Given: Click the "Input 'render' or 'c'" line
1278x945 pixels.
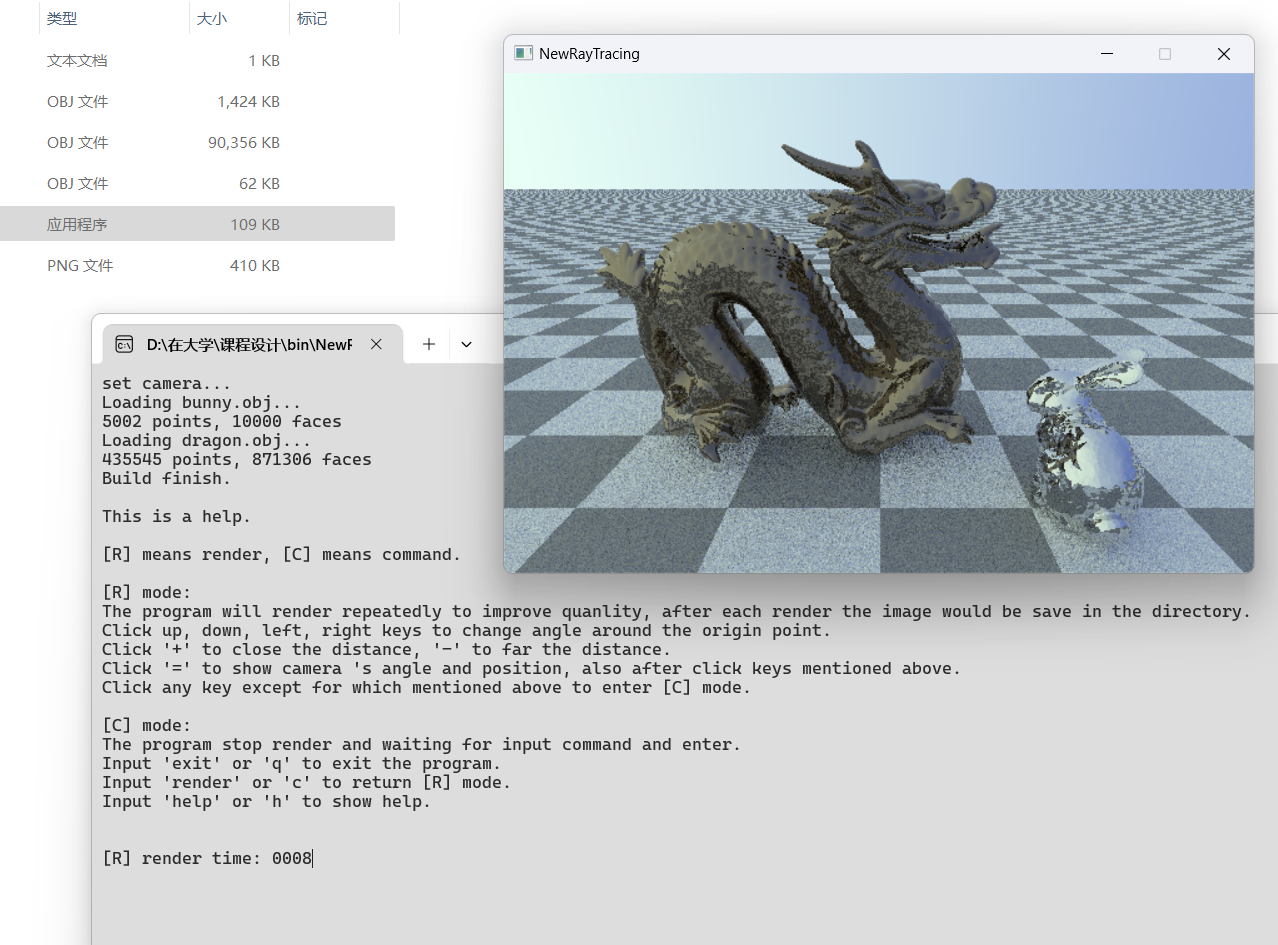Looking at the screenshot, I should point(307,782).
